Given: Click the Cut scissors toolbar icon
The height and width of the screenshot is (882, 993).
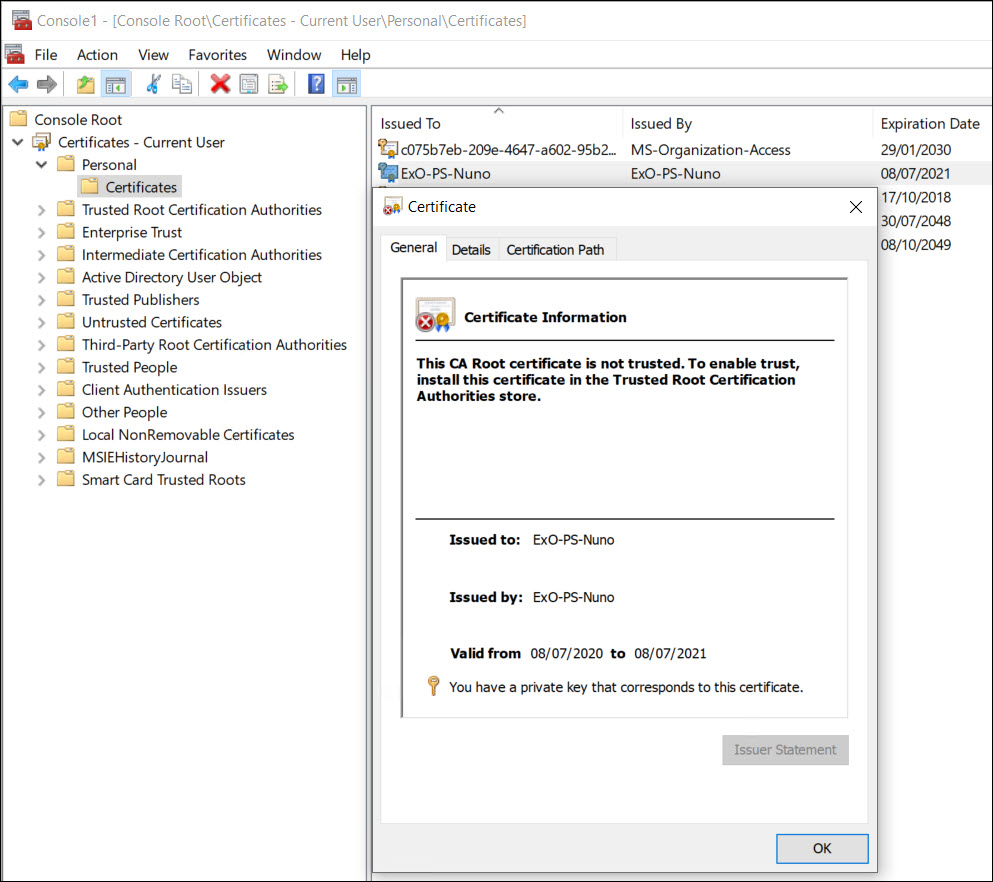Looking at the screenshot, I should point(153,84).
